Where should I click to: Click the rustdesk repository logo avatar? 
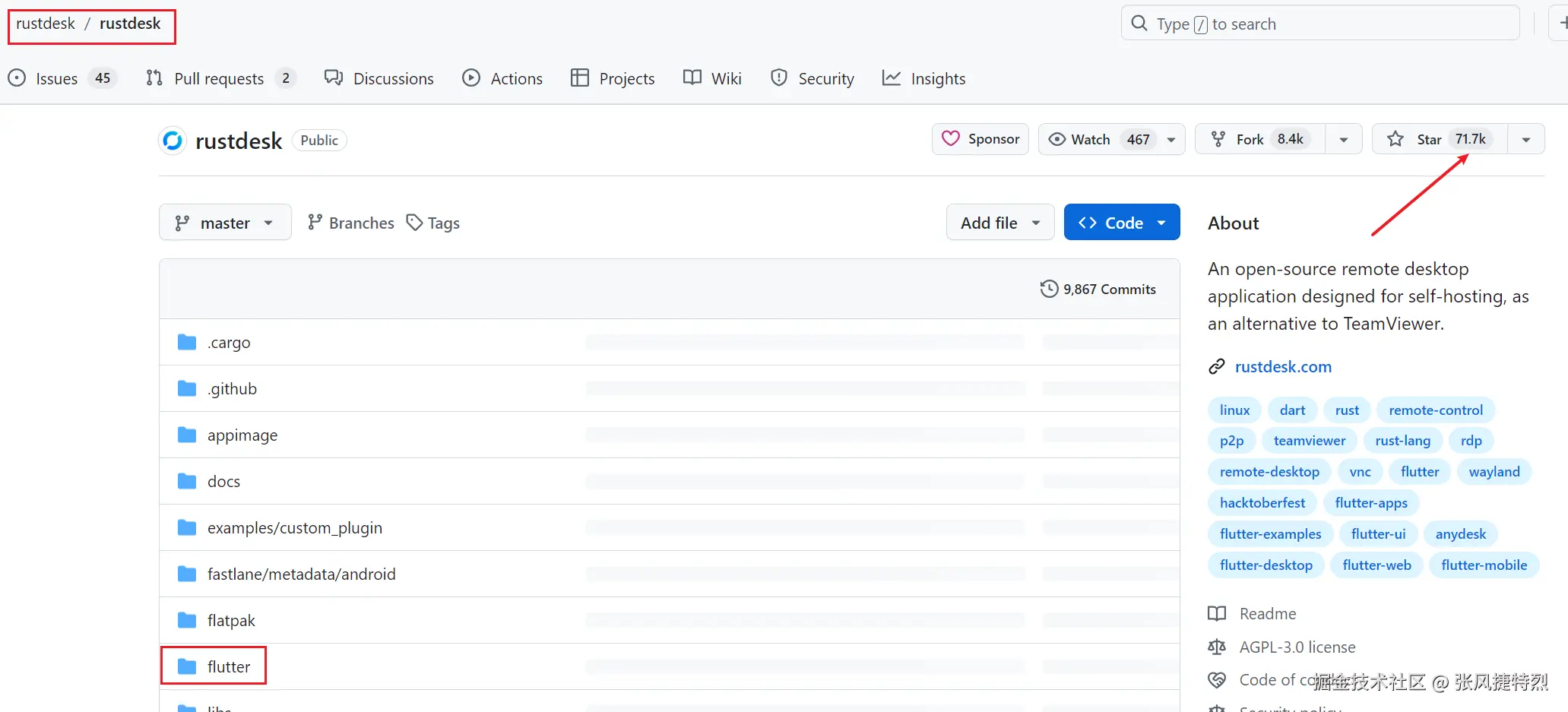click(173, 141)
